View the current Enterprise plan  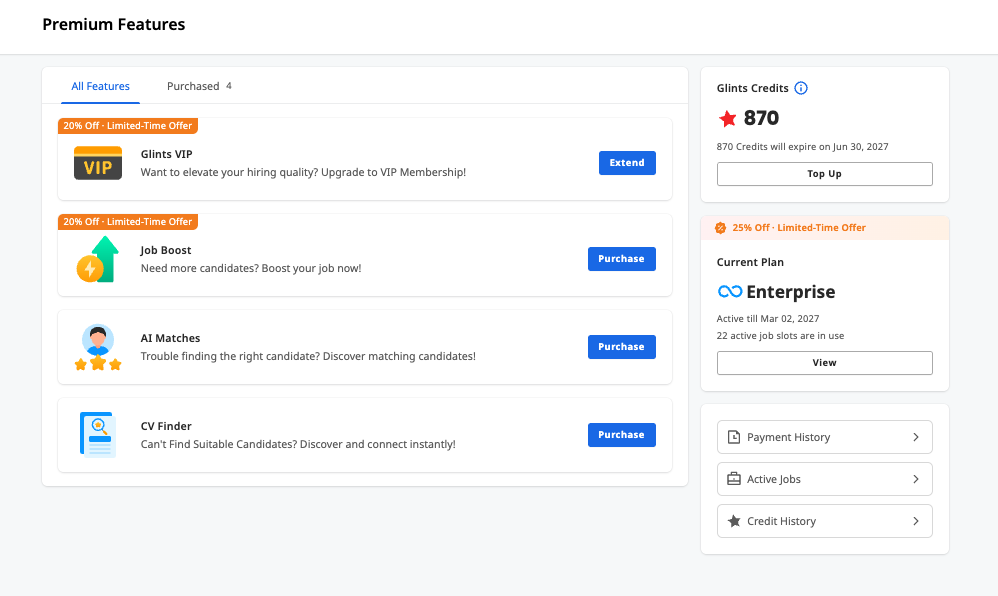(824, 363)
